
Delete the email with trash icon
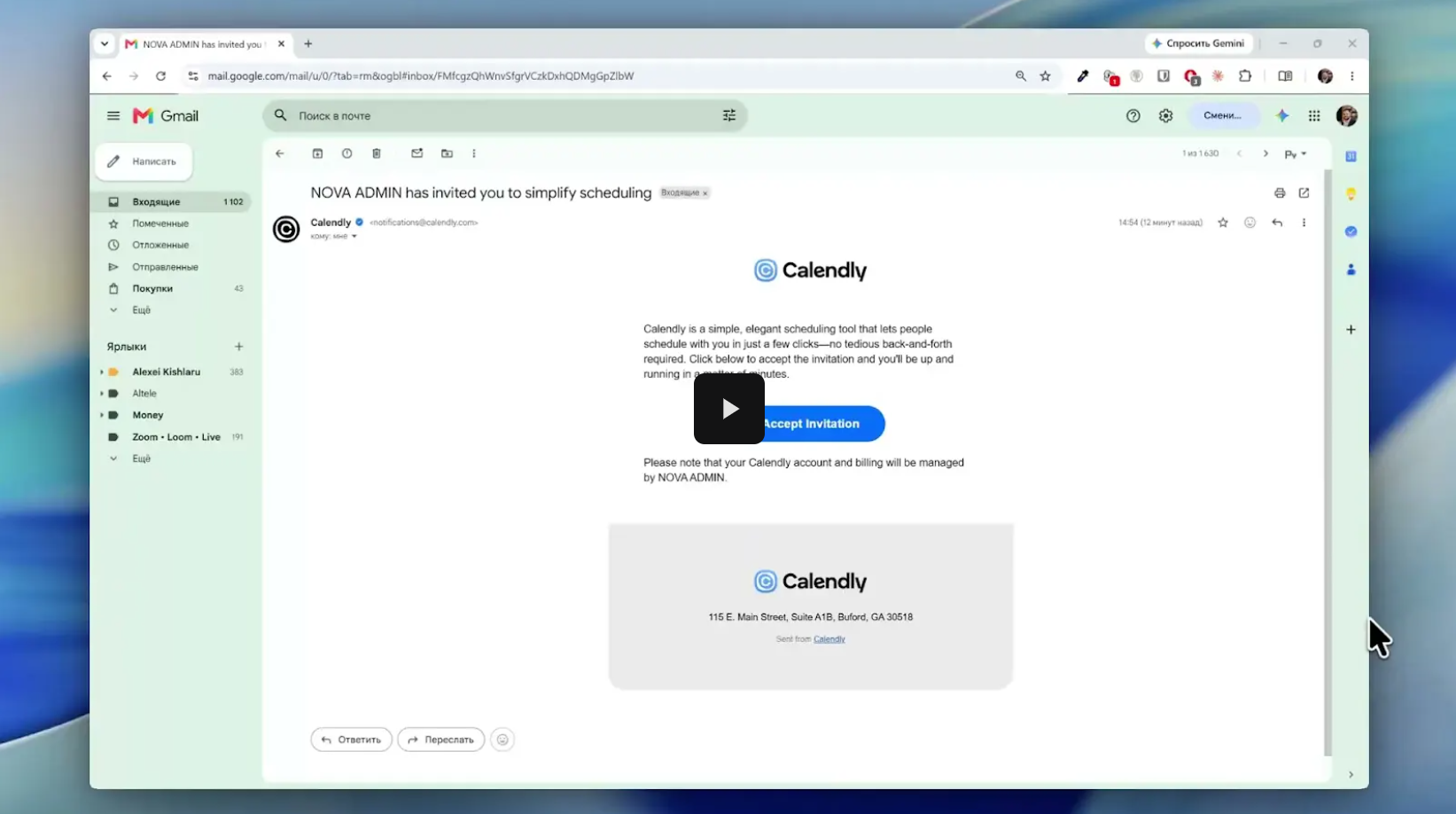pos(377,153)
